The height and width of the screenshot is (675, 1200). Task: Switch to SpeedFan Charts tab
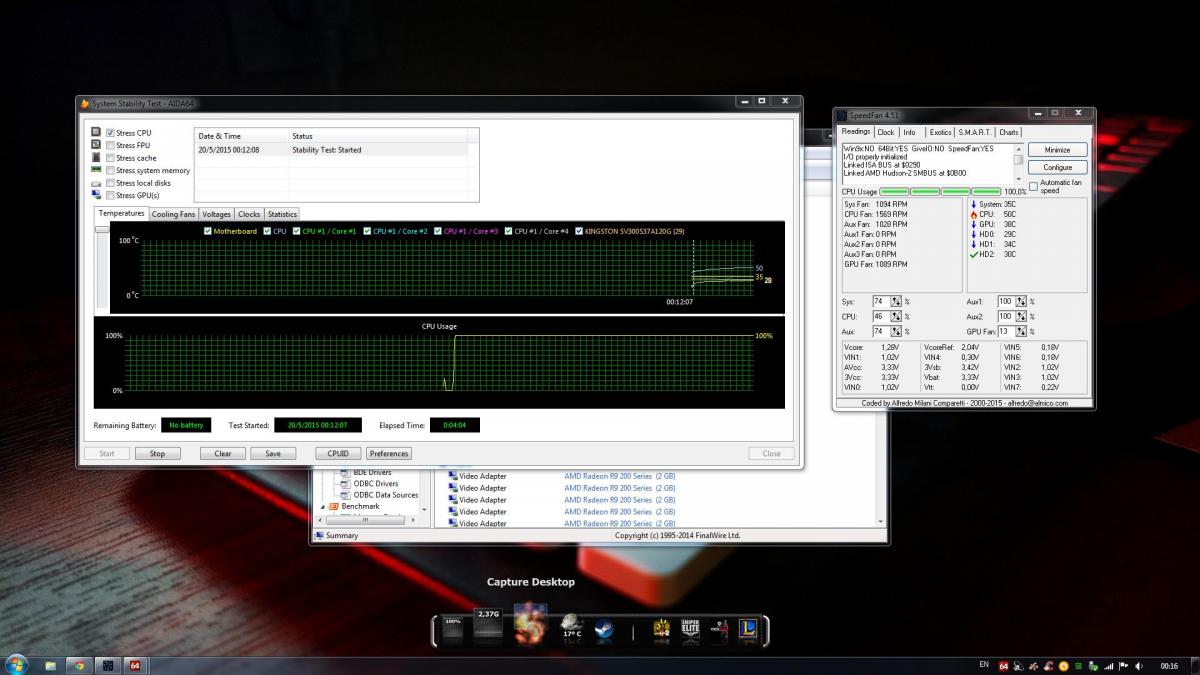click(1008, 132)
